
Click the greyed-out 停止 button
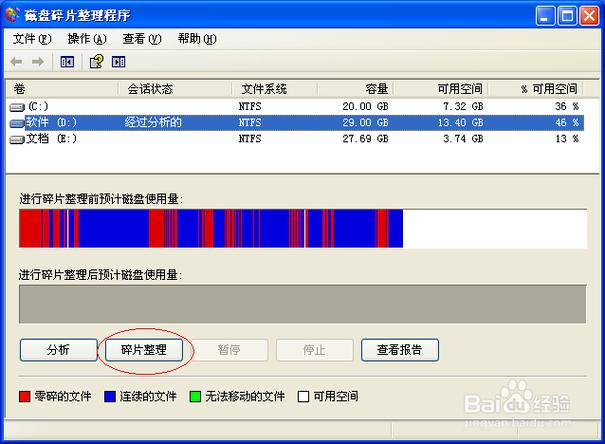pos(314,350)
